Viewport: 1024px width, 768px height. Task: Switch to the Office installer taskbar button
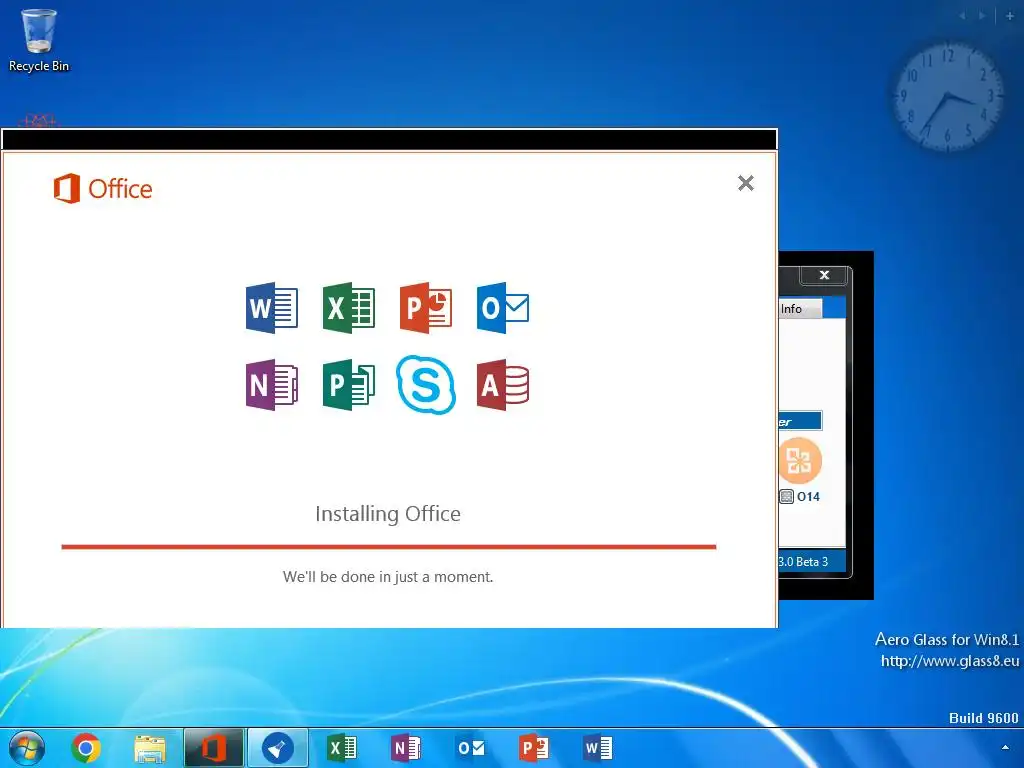click(x=214, y=748)
